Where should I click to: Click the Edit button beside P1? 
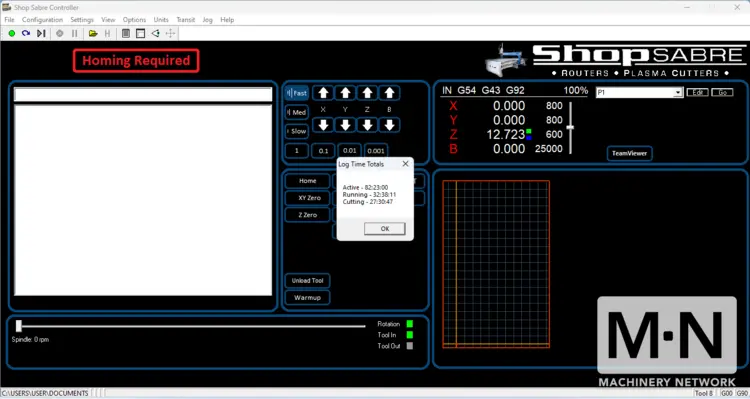(x=697, y=92)
